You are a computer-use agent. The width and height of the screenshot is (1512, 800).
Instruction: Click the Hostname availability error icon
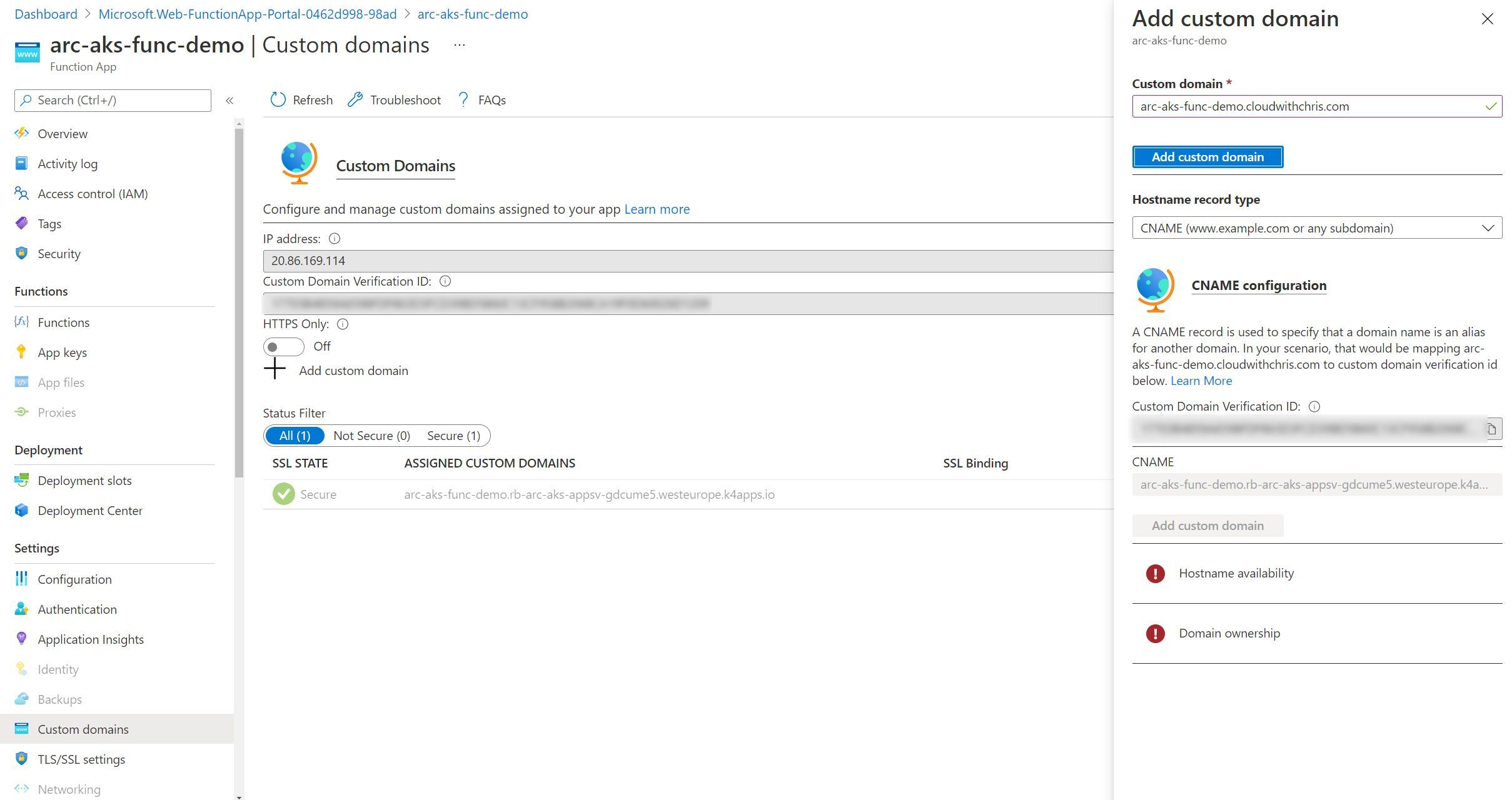pos(1155,573)
